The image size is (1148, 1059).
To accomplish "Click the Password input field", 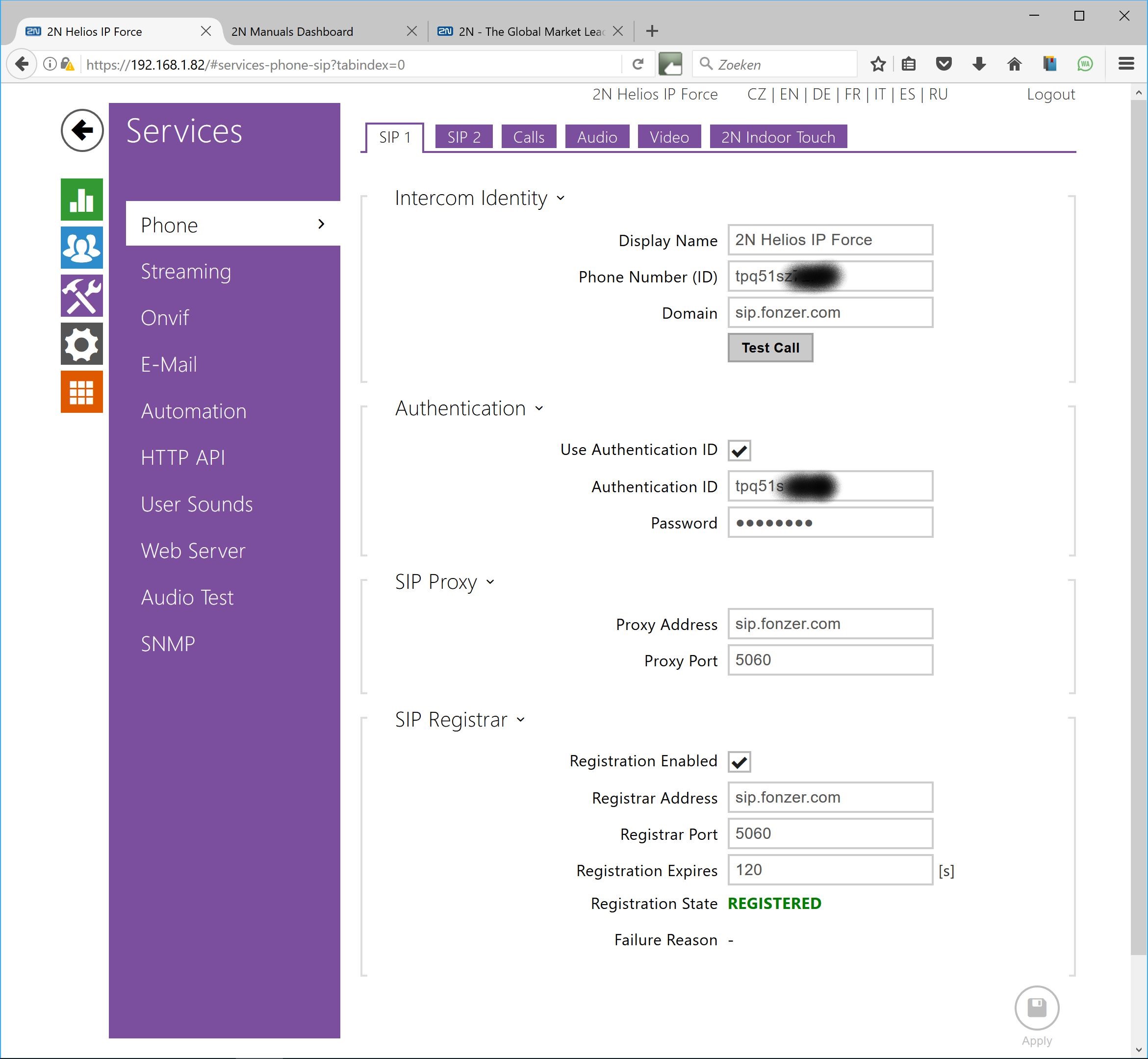I will pos(830,522).
